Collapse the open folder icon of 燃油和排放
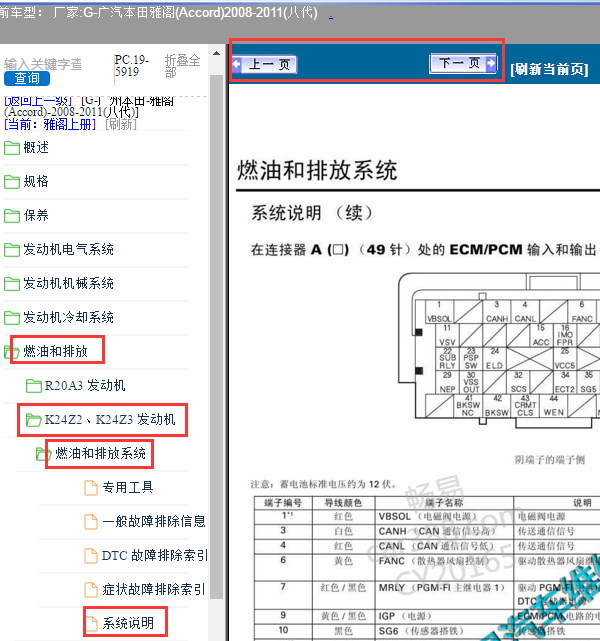This screenshot has height=641, width=600. point(11,352)
